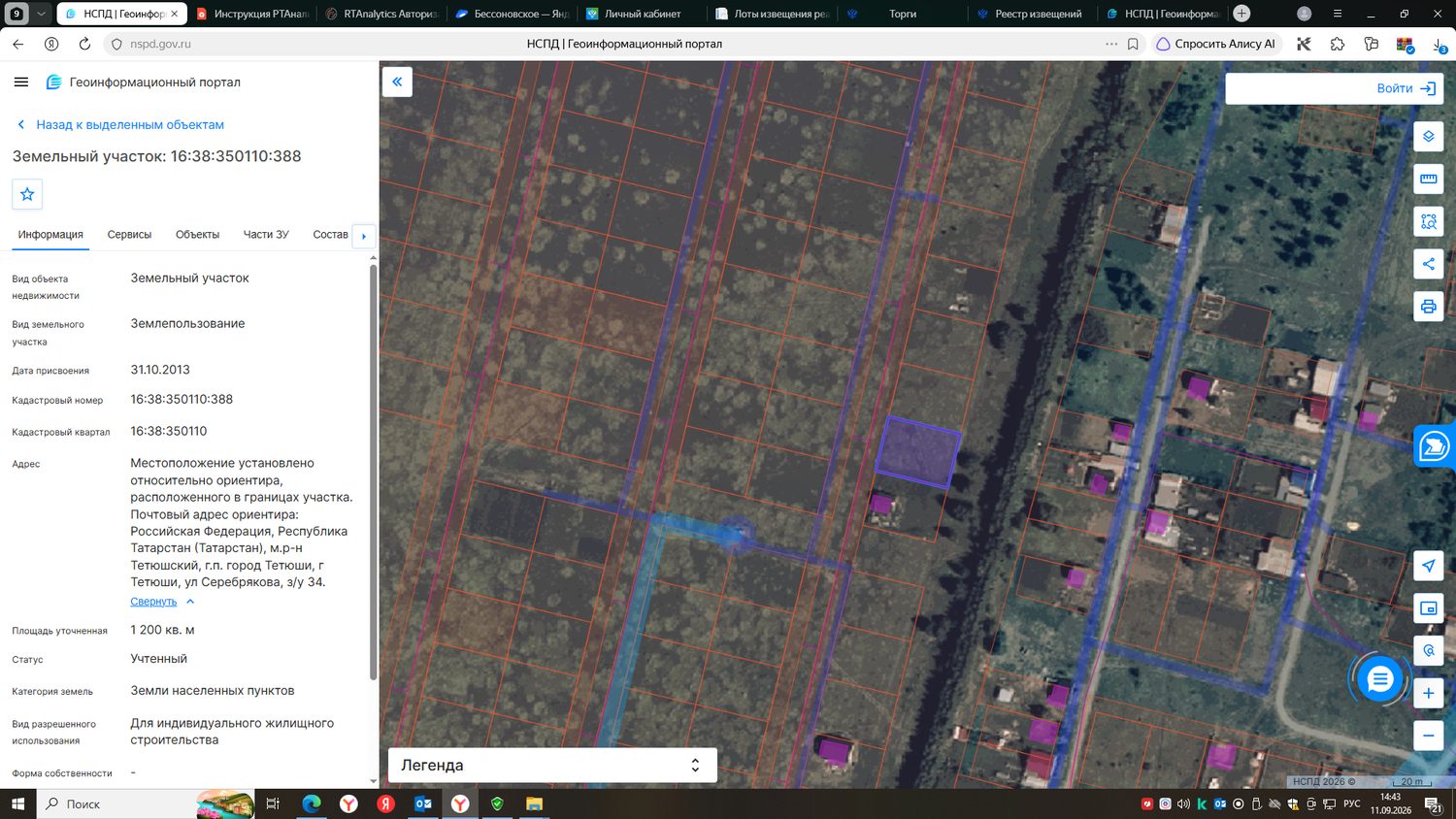The image size is (1456, 819).
Task: Click the highlighted purple parcel on map
Action: click(917, 452)
